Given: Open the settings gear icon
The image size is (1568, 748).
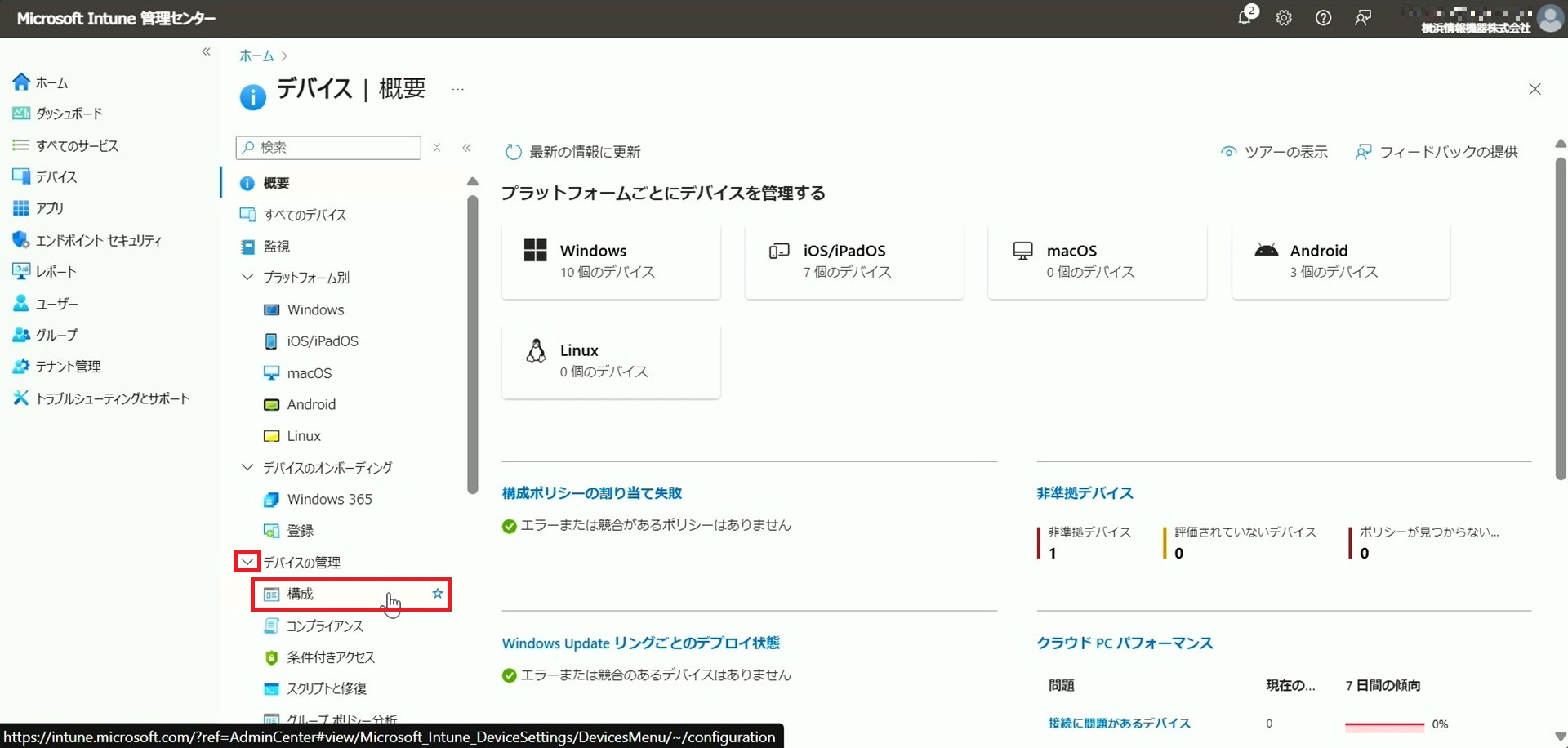Looking at the screenshot, I should coord(1284,18).
